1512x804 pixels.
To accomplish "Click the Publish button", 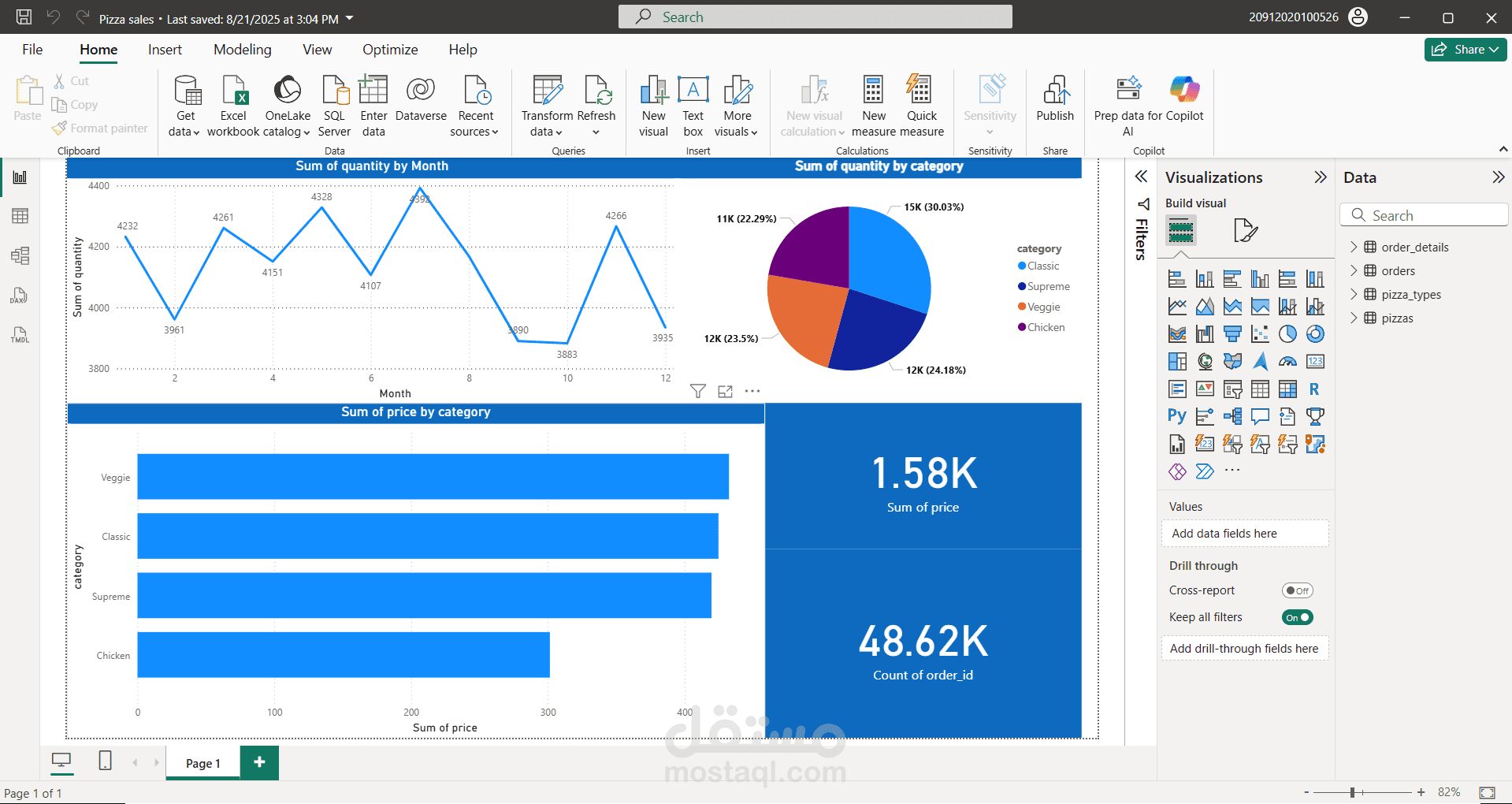I will (1055, 100).
